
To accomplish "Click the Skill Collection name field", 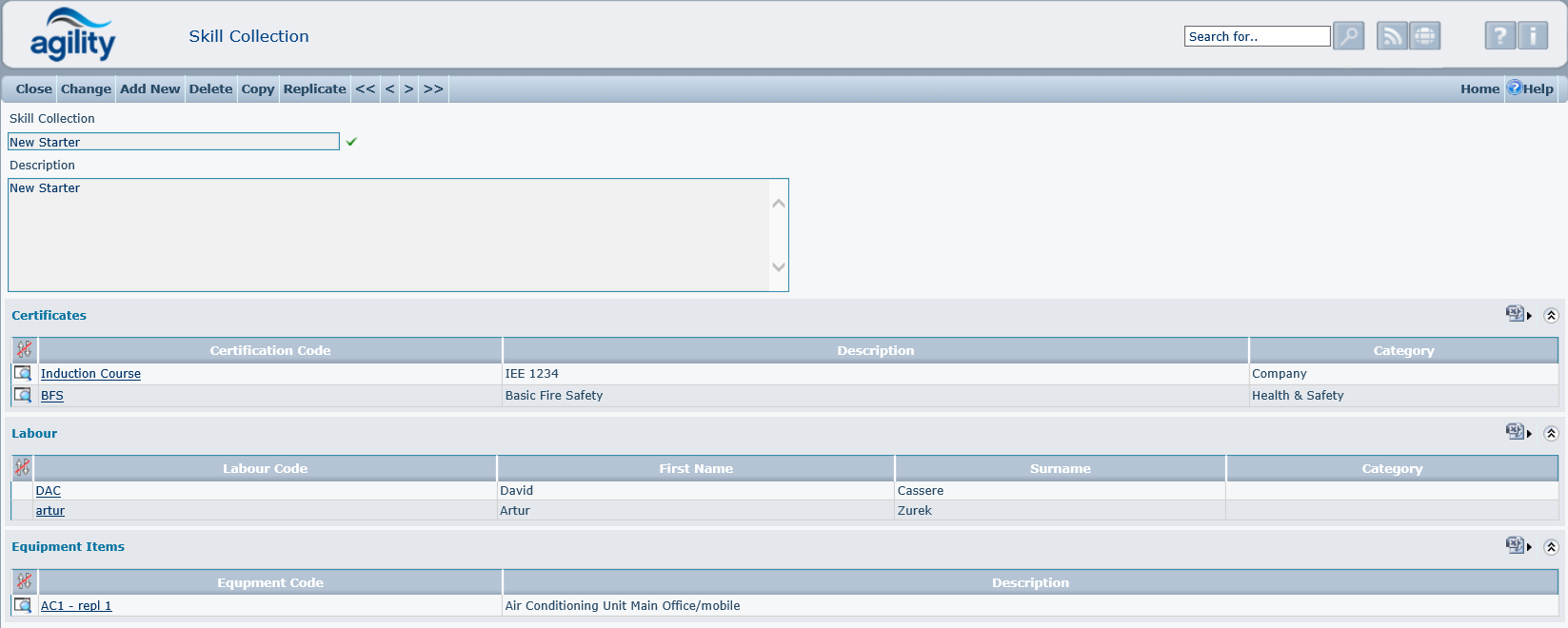I will click(173, 142).
